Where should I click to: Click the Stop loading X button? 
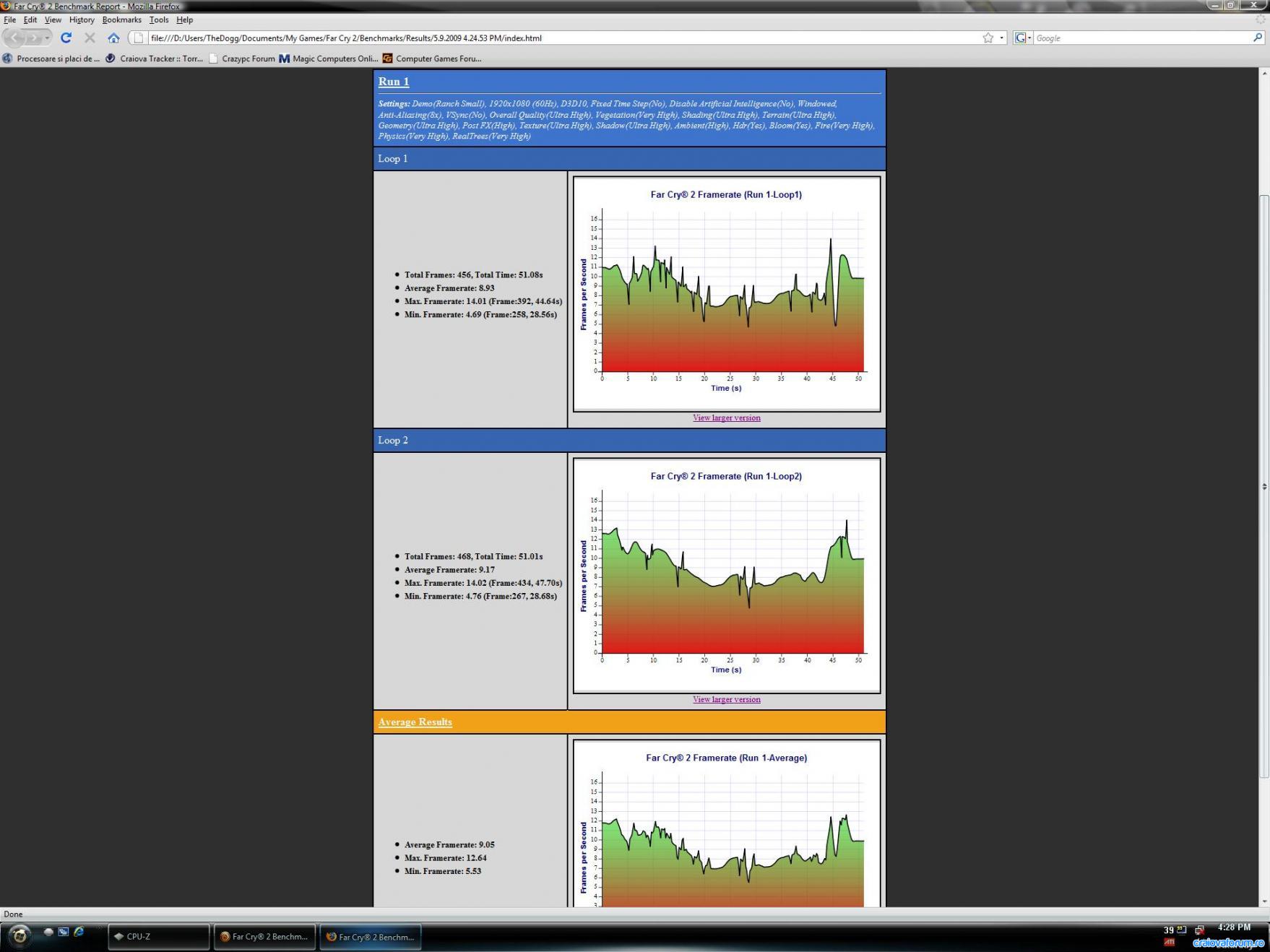(90, 38)
